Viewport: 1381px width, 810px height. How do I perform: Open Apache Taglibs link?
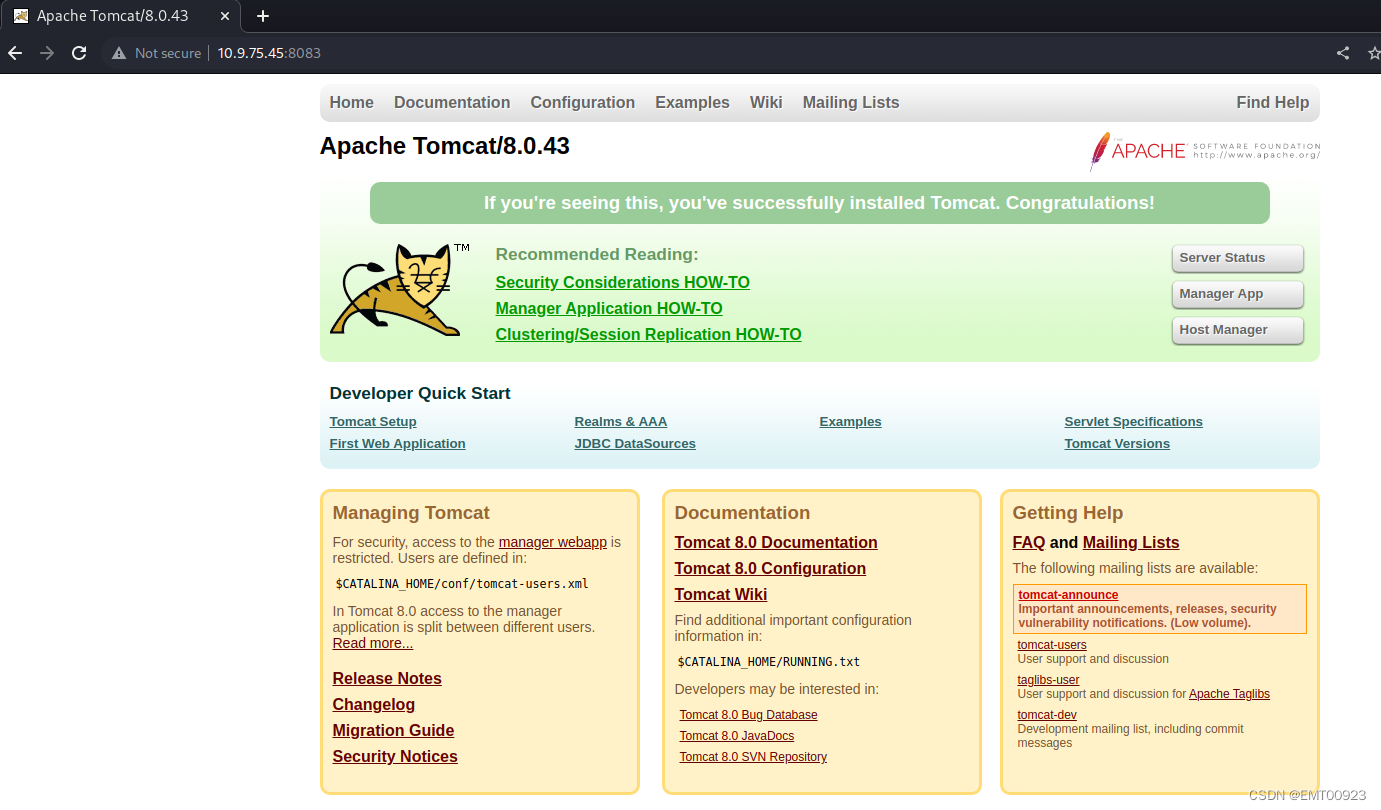click(1229, 694)
